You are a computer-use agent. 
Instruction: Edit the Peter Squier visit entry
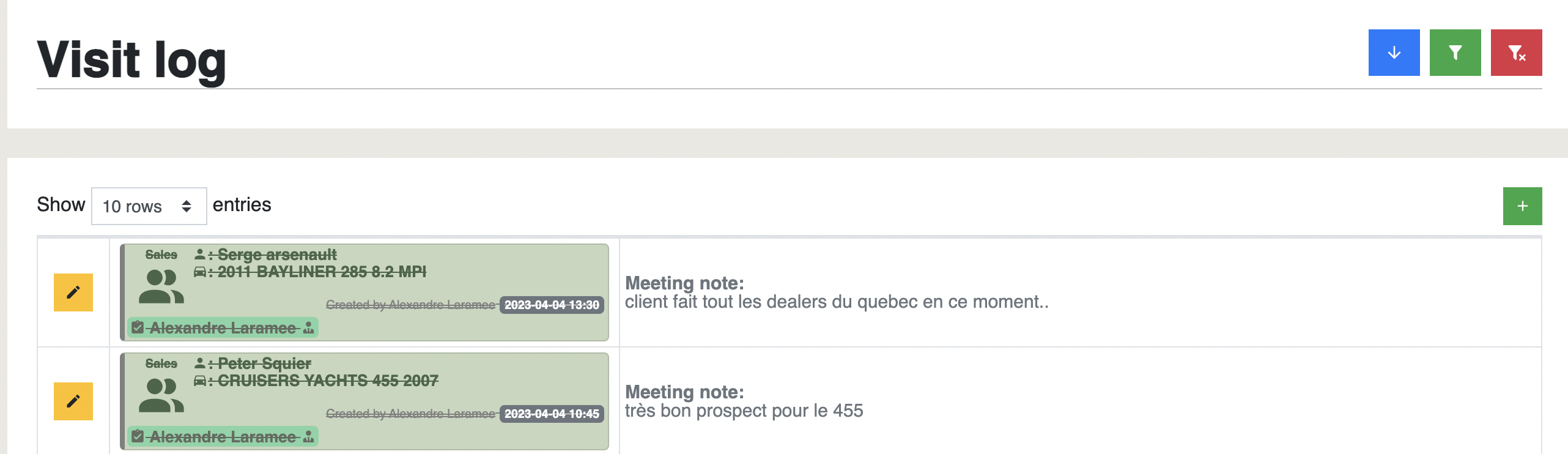click(73, 401)
